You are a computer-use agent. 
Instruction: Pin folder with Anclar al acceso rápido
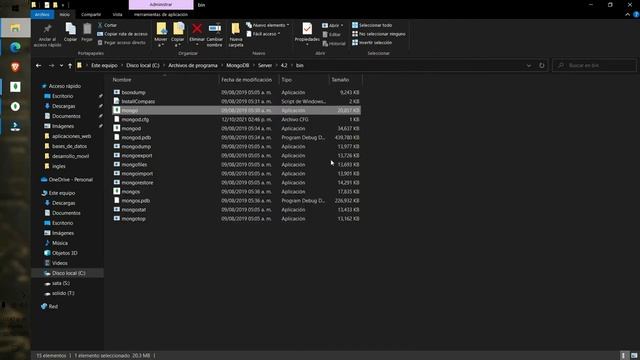[x=47, y=35]
